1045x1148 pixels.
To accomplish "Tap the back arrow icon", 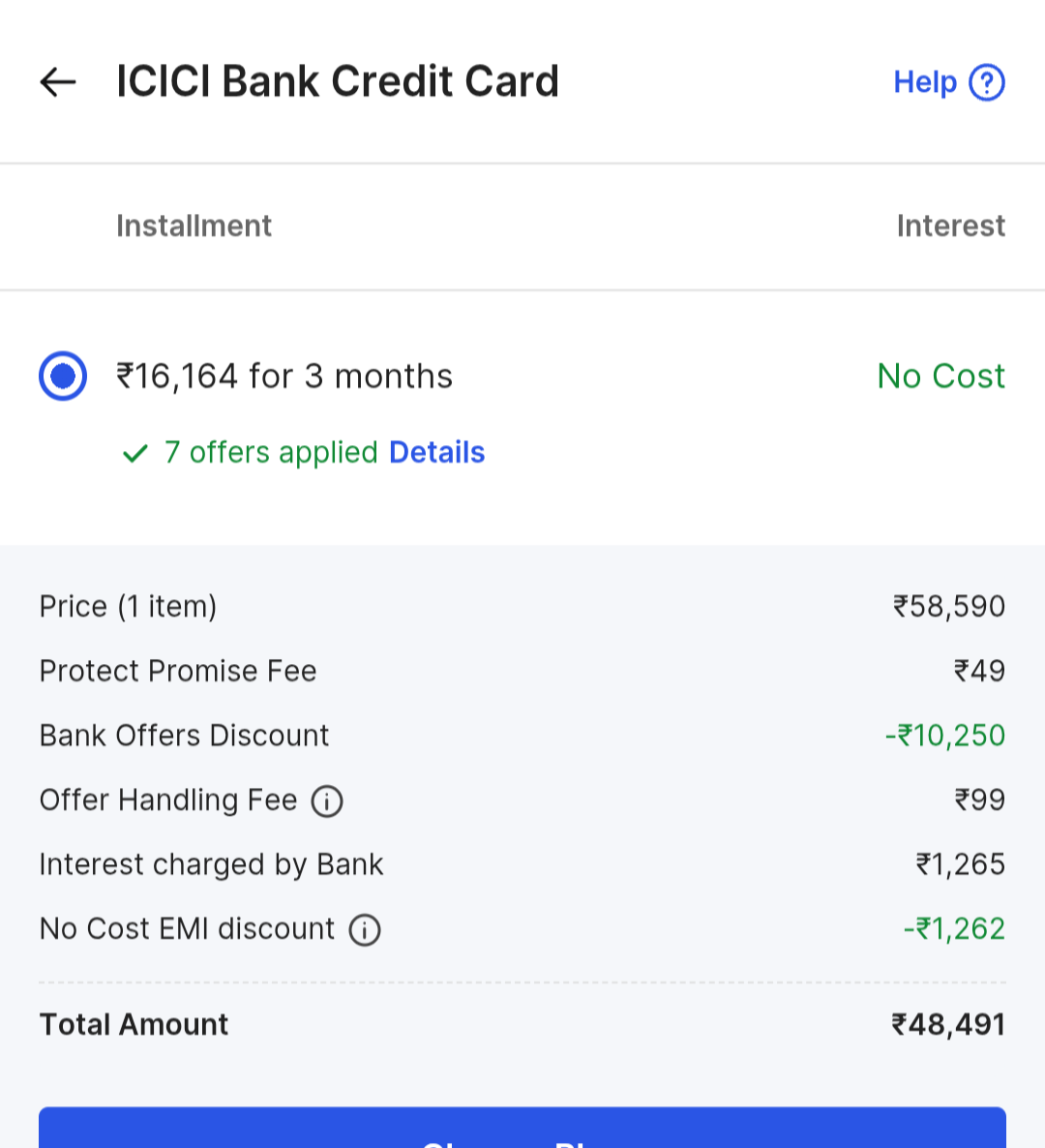I will [58, 82].
